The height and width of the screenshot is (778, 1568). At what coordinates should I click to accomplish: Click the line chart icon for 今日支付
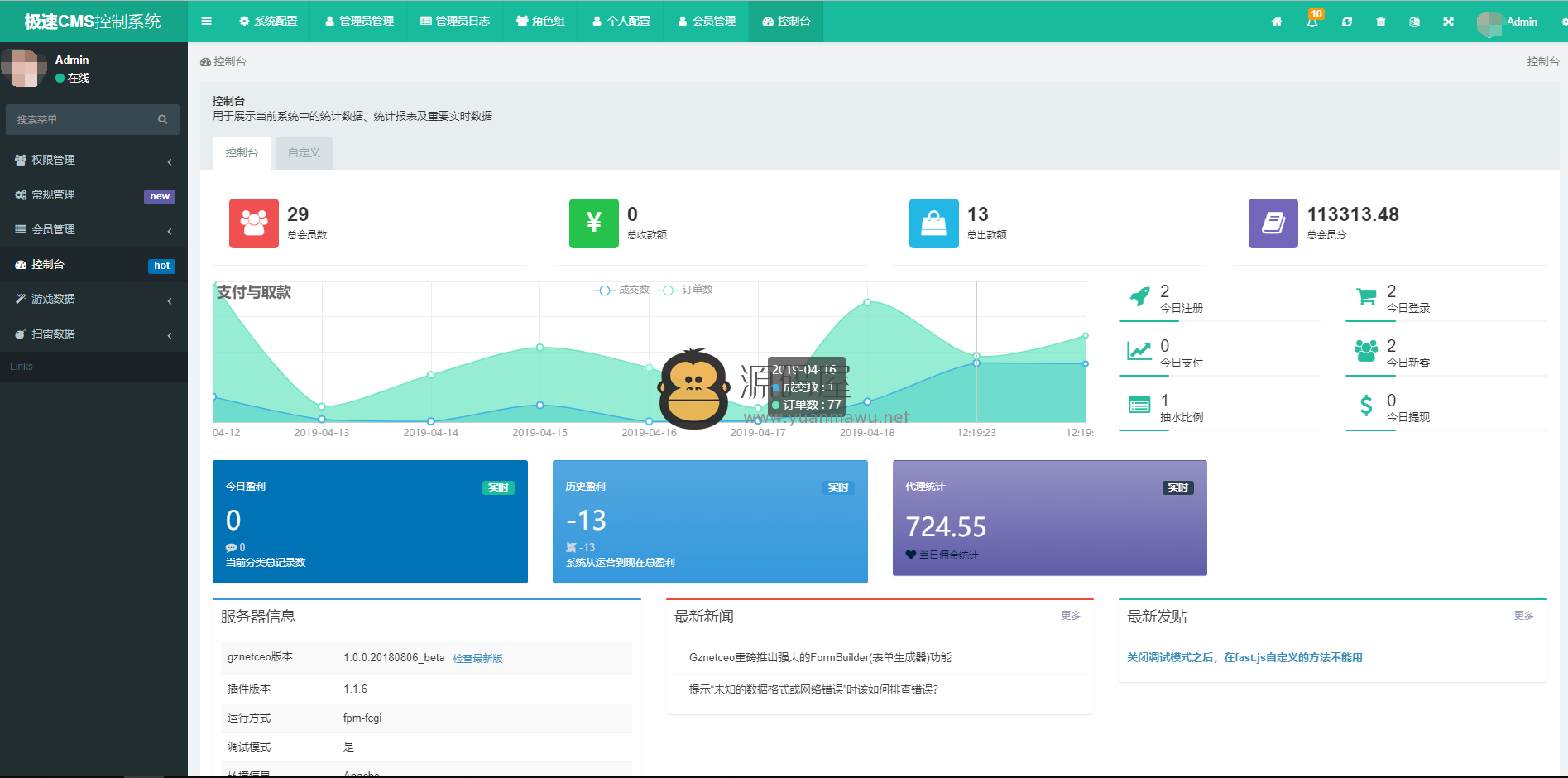point(1139,351)
